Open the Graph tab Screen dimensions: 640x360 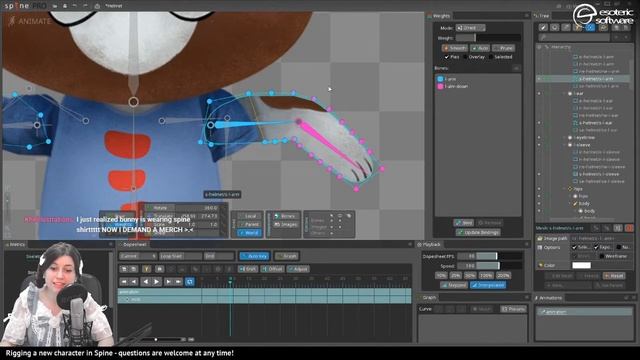click(427, 298)
